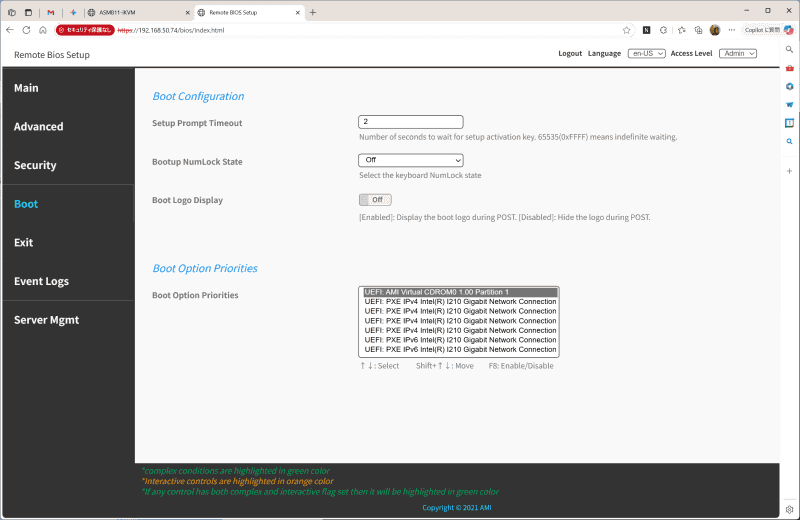Open the pinned Gmail tab
This screenshot has width=800, height=520.
tap(51, 12)
